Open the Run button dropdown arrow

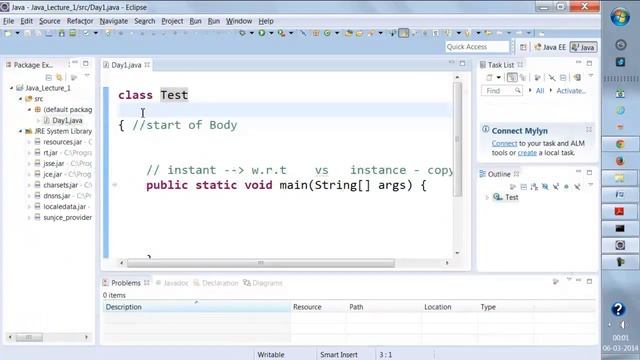click(x=271, y=33)
